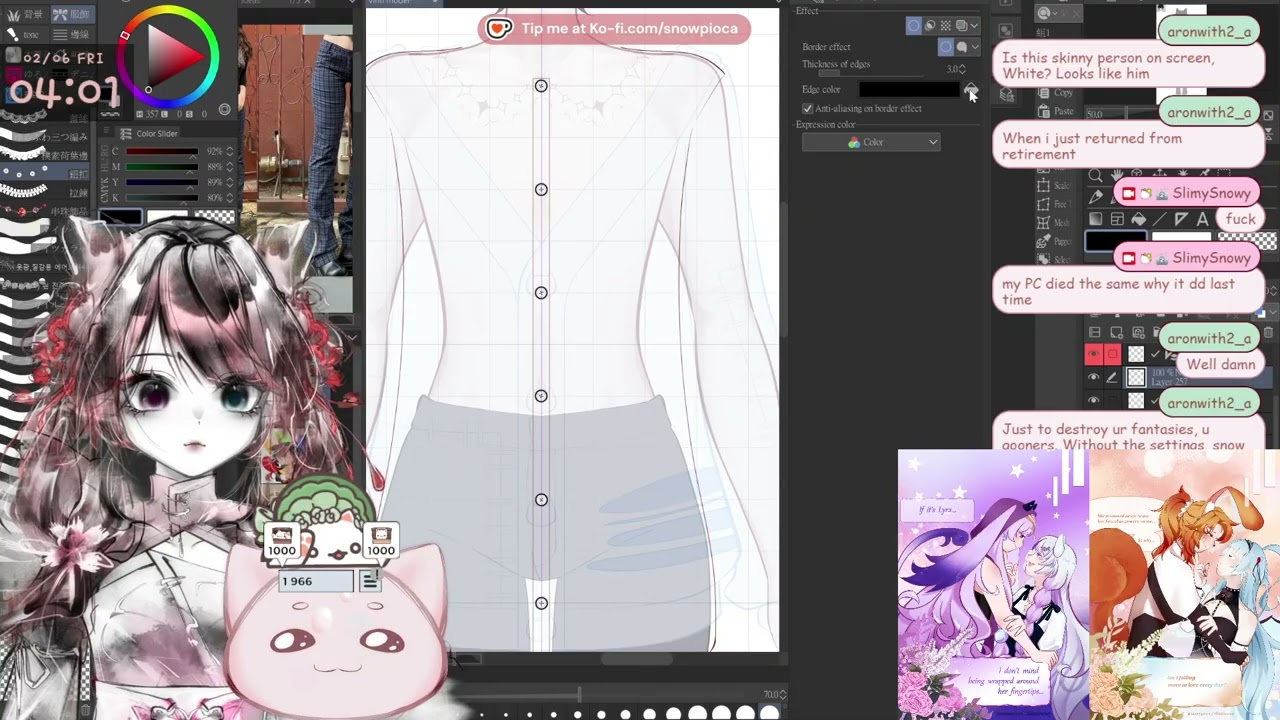The height and width of the screenshot is (720, 1280).
Task: Click the canvas horizontal scrollbar
Action: pos(637,659)
